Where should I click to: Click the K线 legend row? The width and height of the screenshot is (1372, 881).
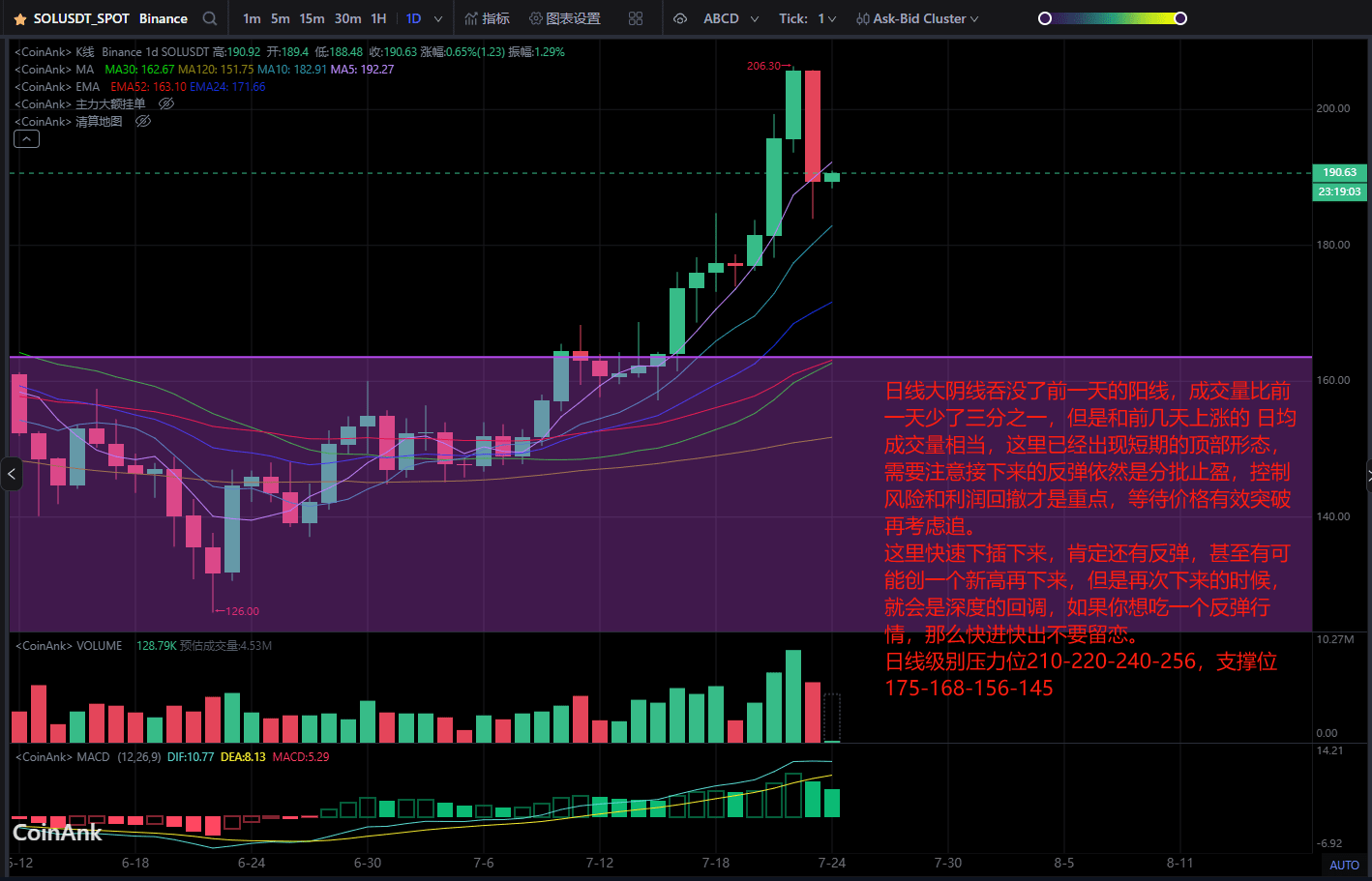pyautogui.click(x=289, y=52)
